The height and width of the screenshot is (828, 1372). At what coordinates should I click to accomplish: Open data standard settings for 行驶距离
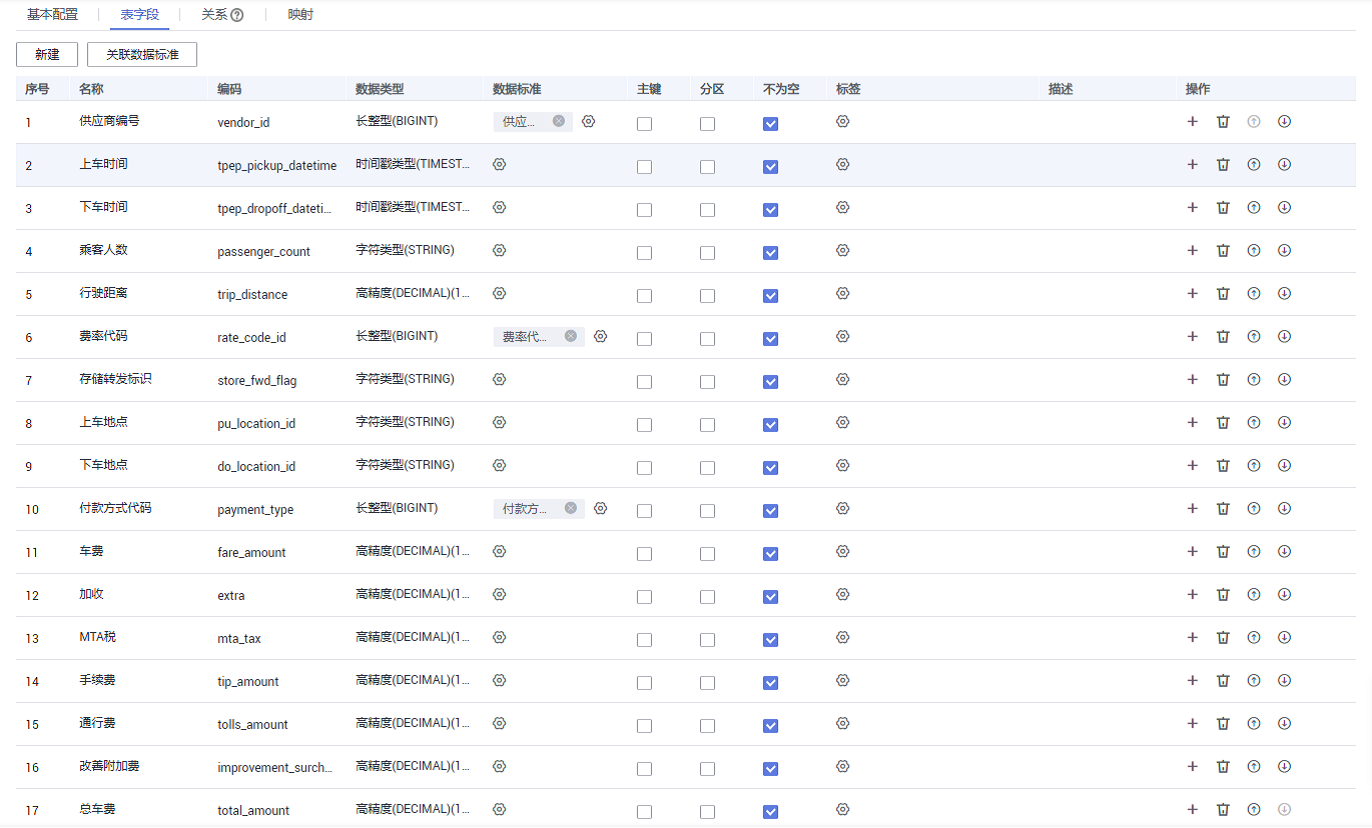coord(500,294)
